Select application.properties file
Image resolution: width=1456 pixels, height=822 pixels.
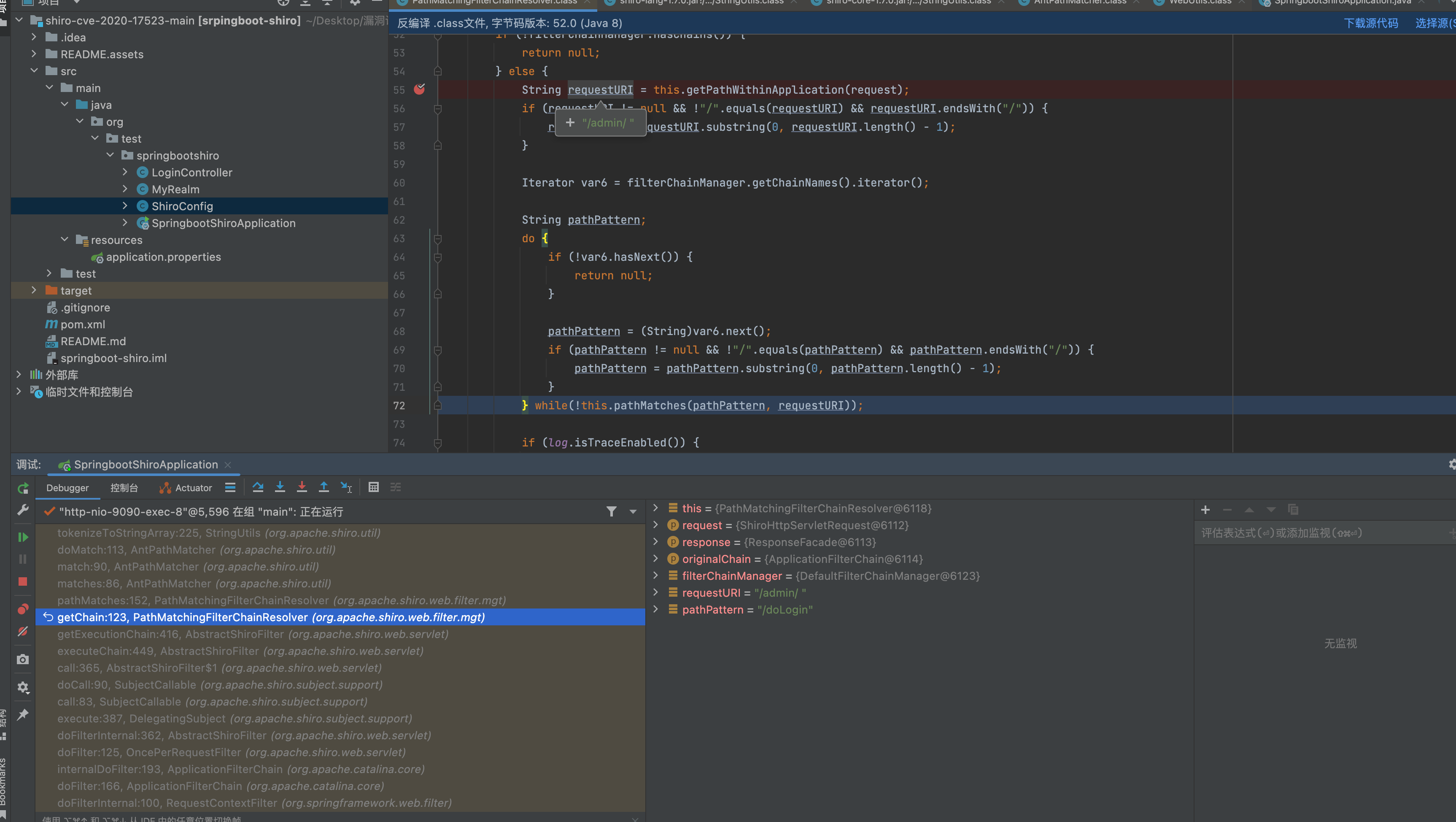pyautogui.click(x=163, y=257)
